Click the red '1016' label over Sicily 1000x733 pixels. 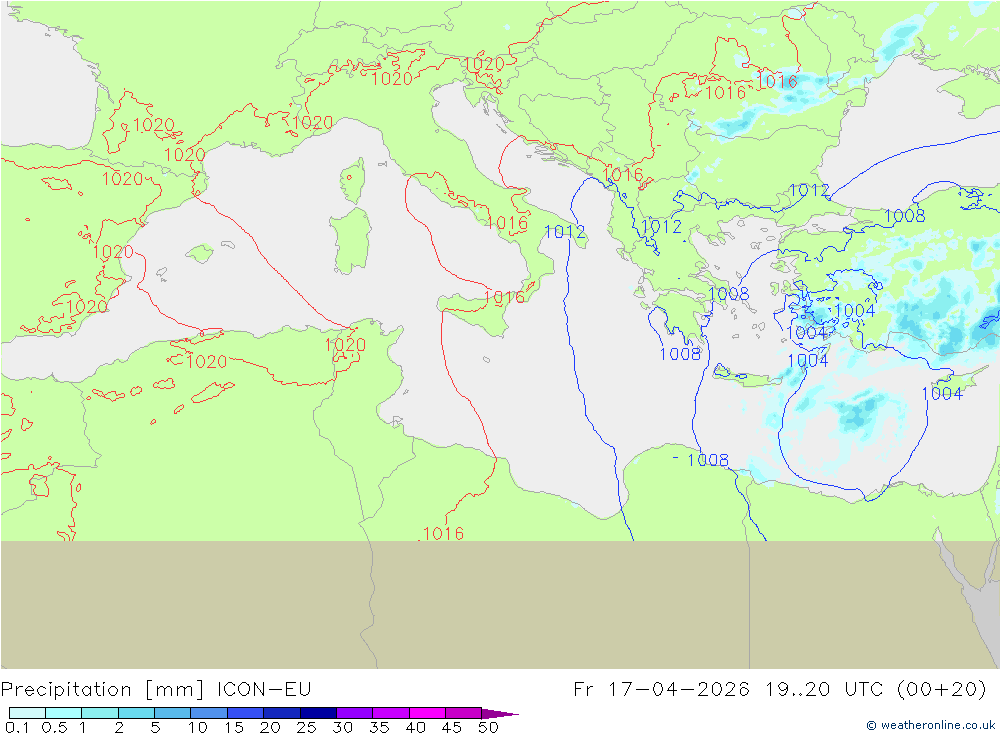point(504,297)
